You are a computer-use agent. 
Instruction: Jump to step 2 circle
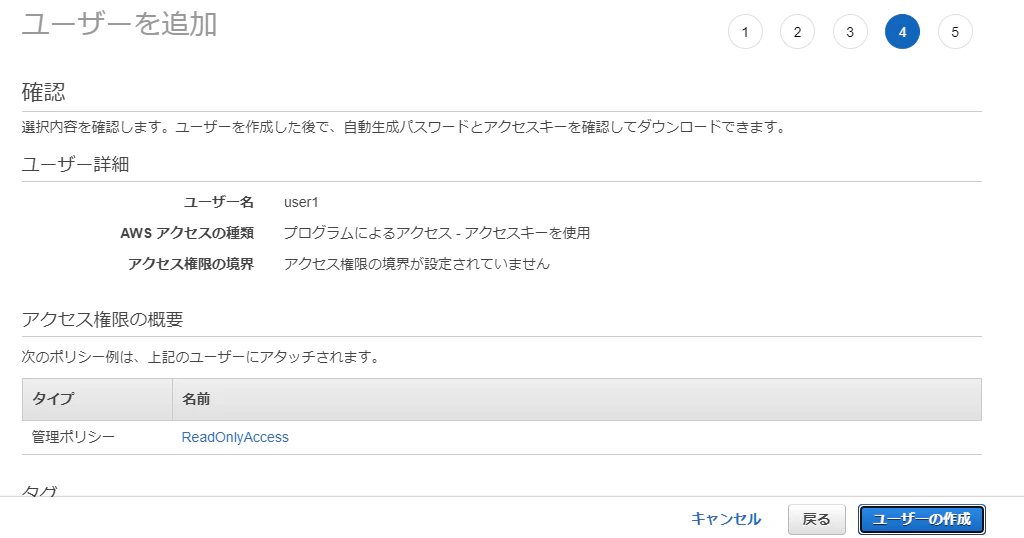pyautogui.click(x=797, y=32)
